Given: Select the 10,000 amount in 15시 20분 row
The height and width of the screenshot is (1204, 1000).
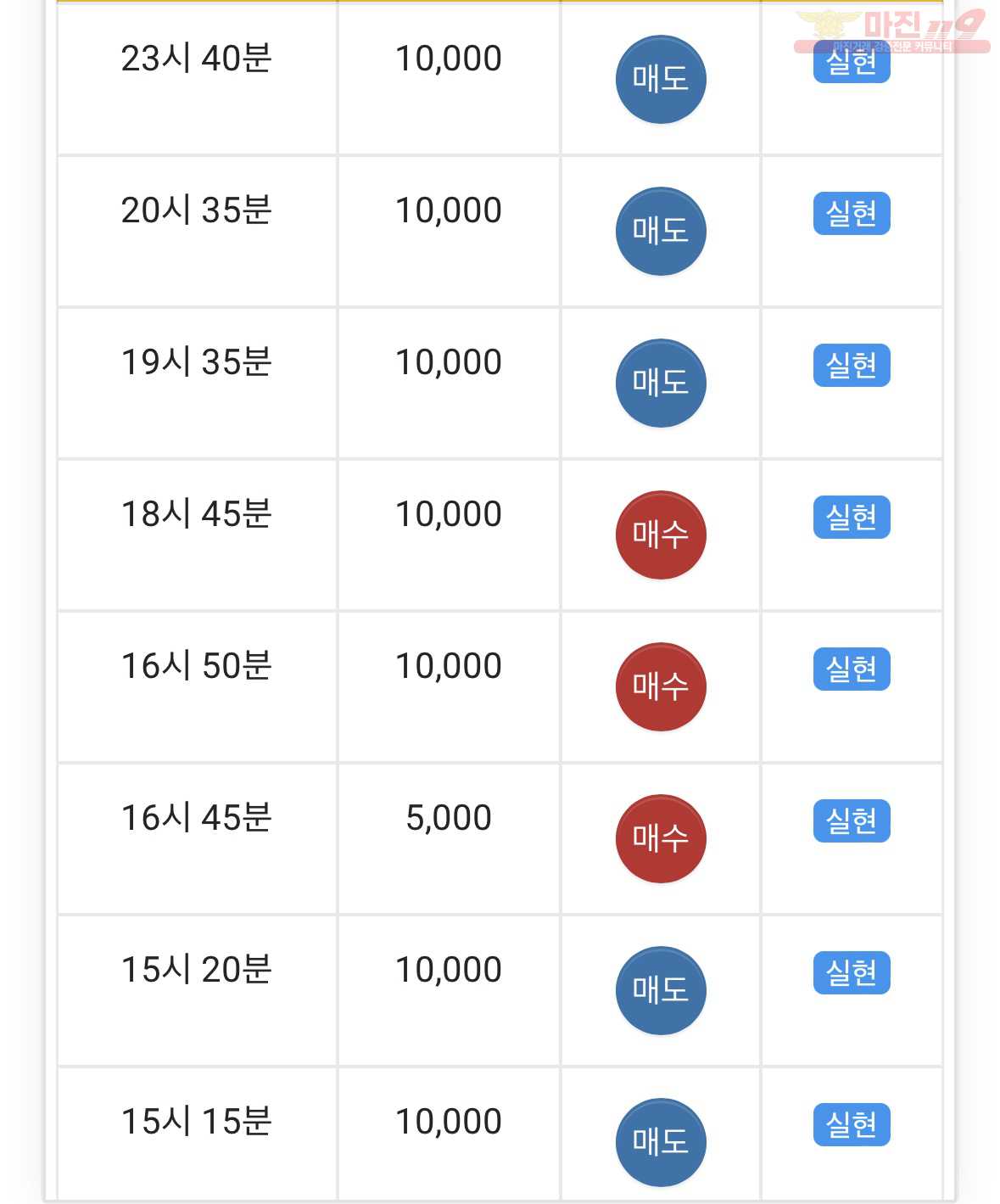Looking at the screenshot, I should point(449,970).
